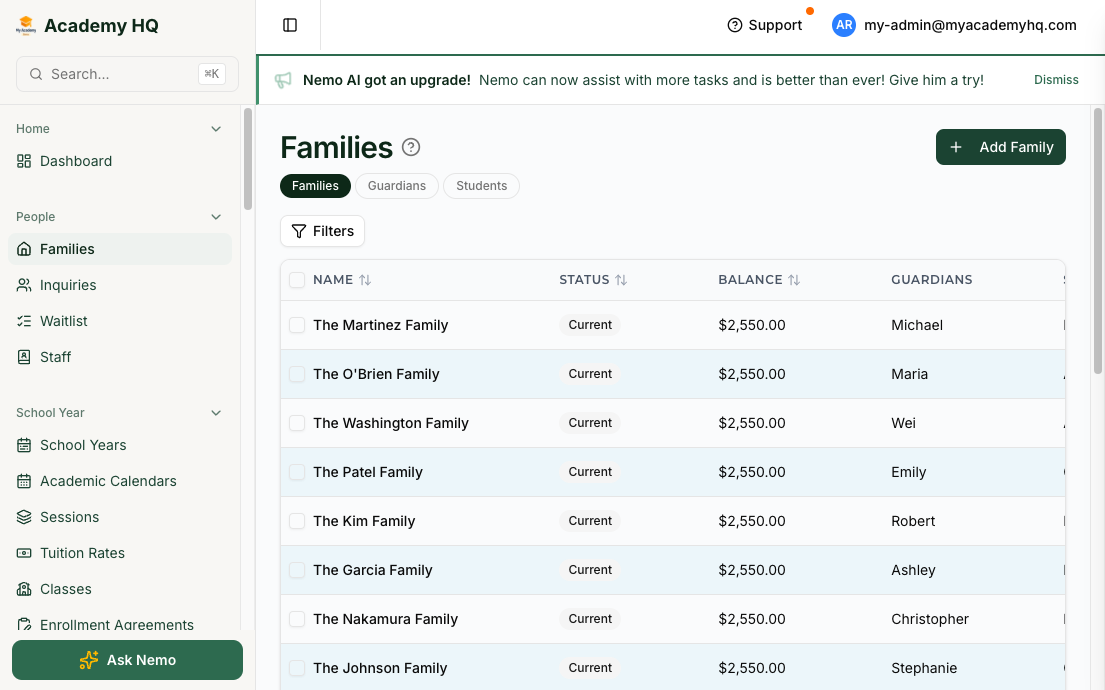Check The Washington Family row checkbox
The width and height of the screenshot is (1105, 690).
point(297,423)
